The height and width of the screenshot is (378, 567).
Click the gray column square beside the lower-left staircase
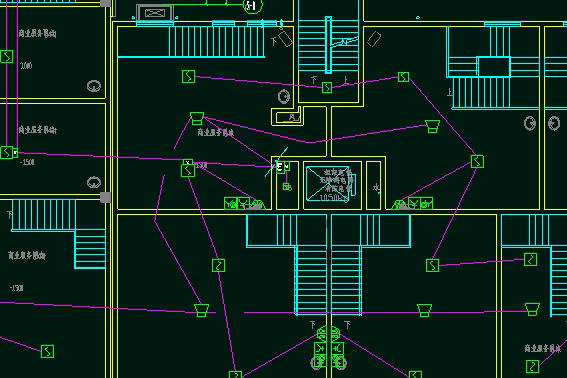[x=105, y=198]
